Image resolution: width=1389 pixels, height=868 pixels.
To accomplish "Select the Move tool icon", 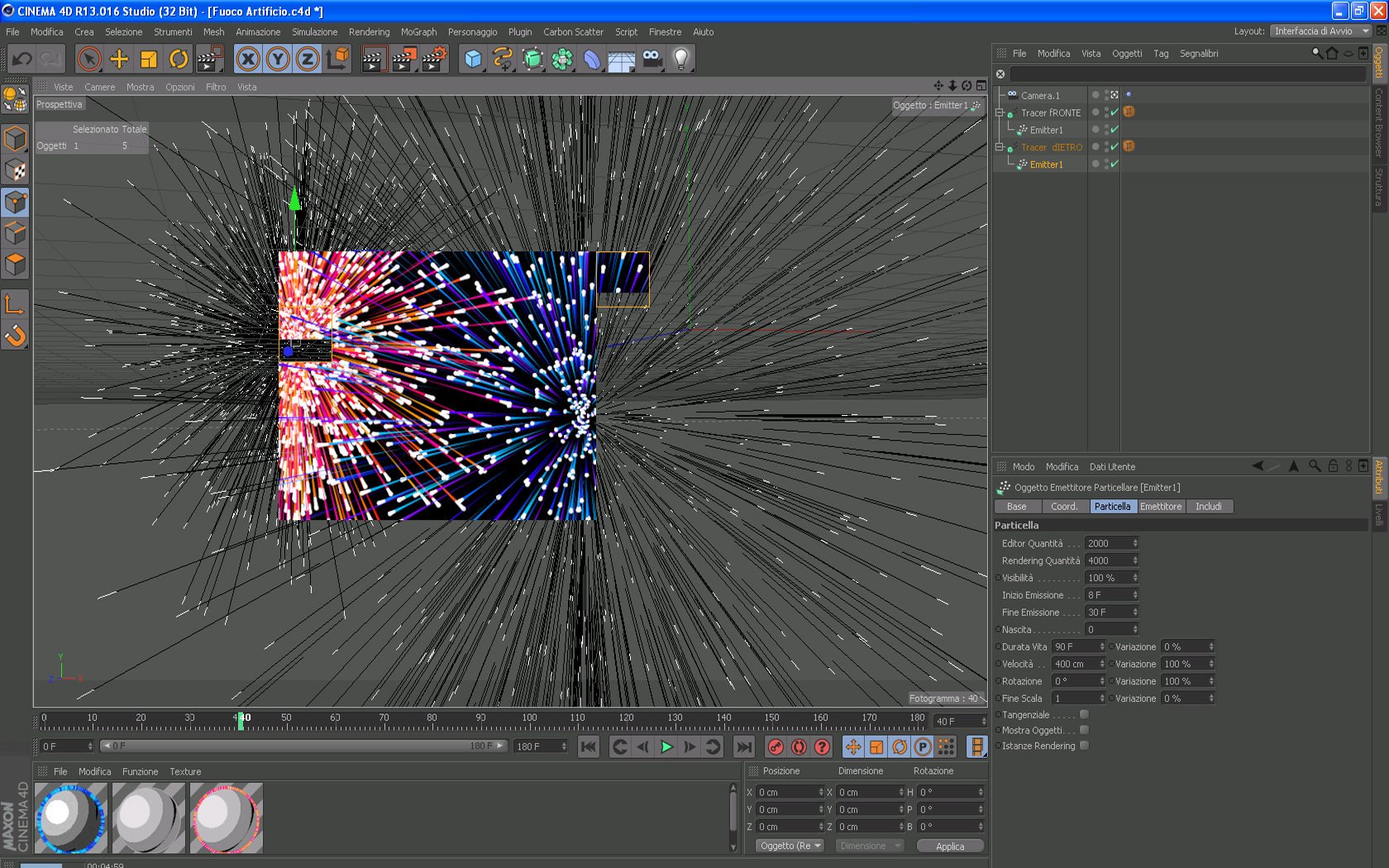I will click(x=119, y=59).
